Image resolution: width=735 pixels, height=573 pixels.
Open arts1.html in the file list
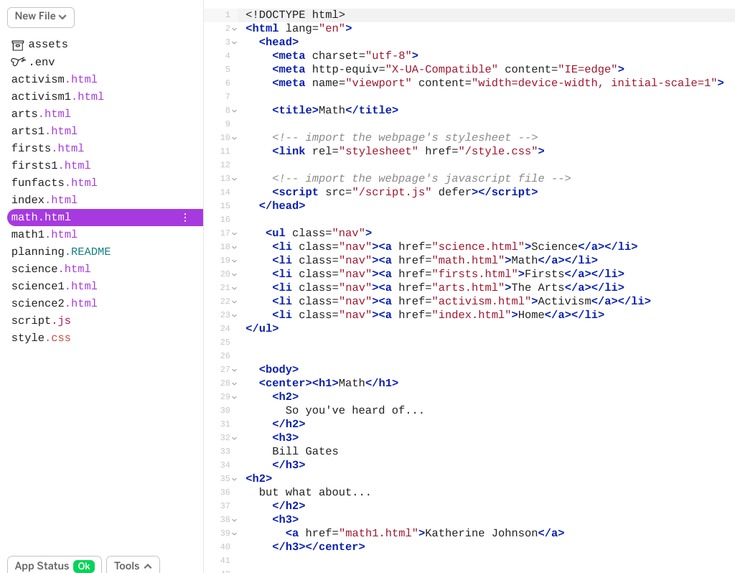[x=44, y=131]
